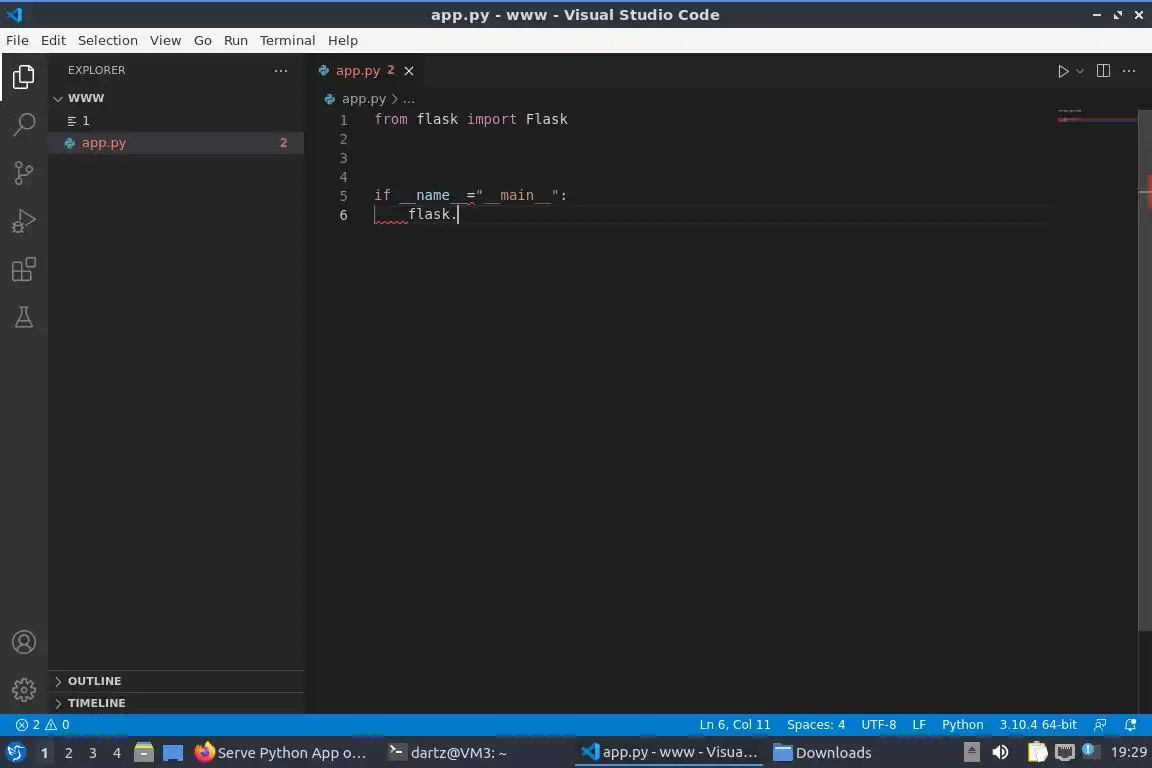Change end of line sequence LF
Image resolution: width=1152 pixels, height=768 pixels.
click(x=919, y=725)
